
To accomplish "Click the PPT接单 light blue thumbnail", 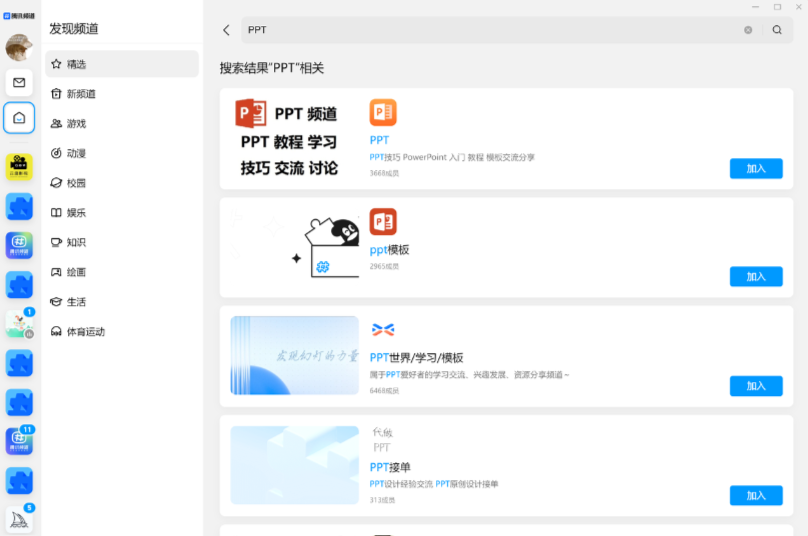I will tap(295, 465).
